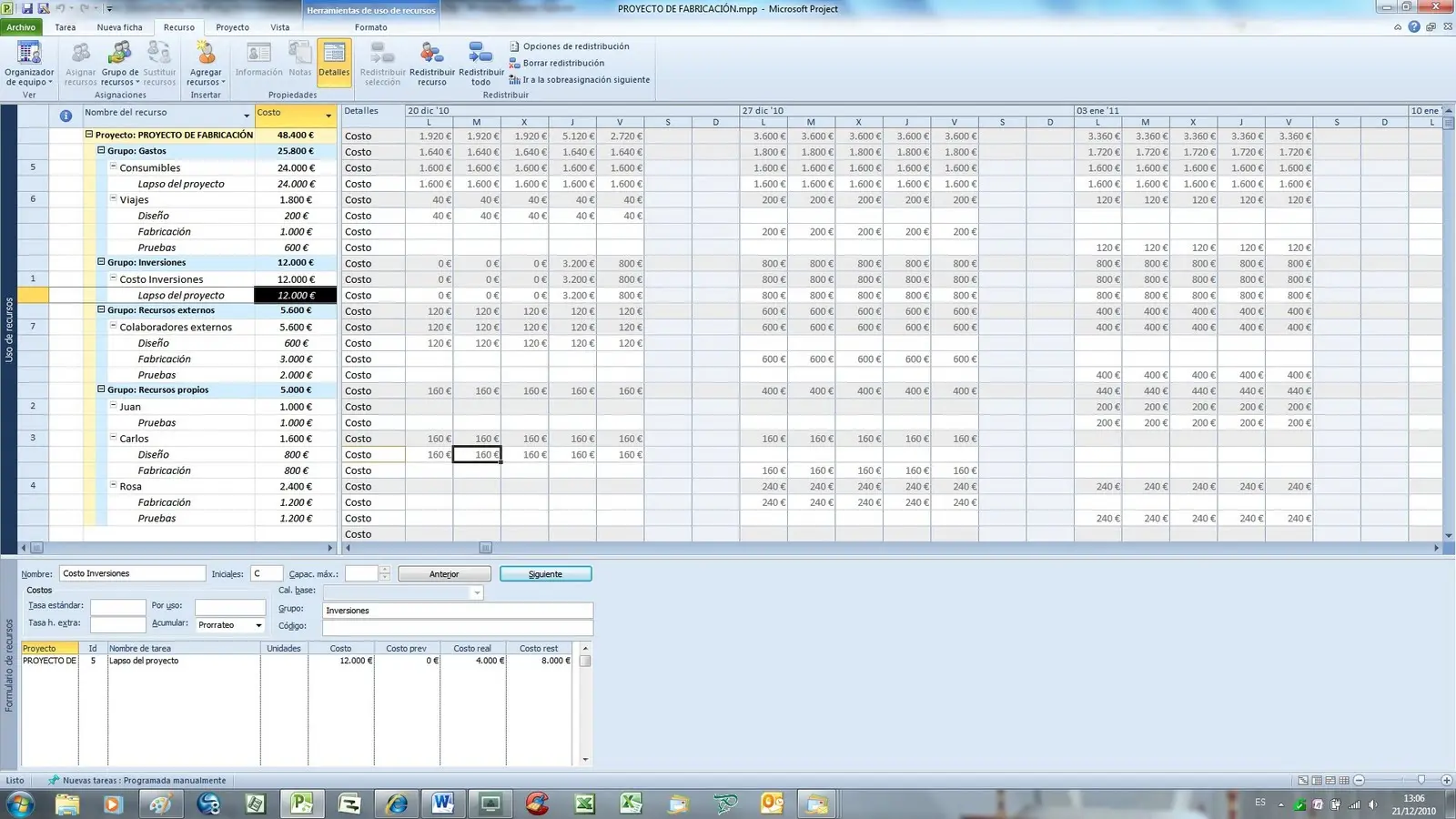Collapse the Colaboradores externos resource
1456x819 pixels.
click(x=114, y=327)
